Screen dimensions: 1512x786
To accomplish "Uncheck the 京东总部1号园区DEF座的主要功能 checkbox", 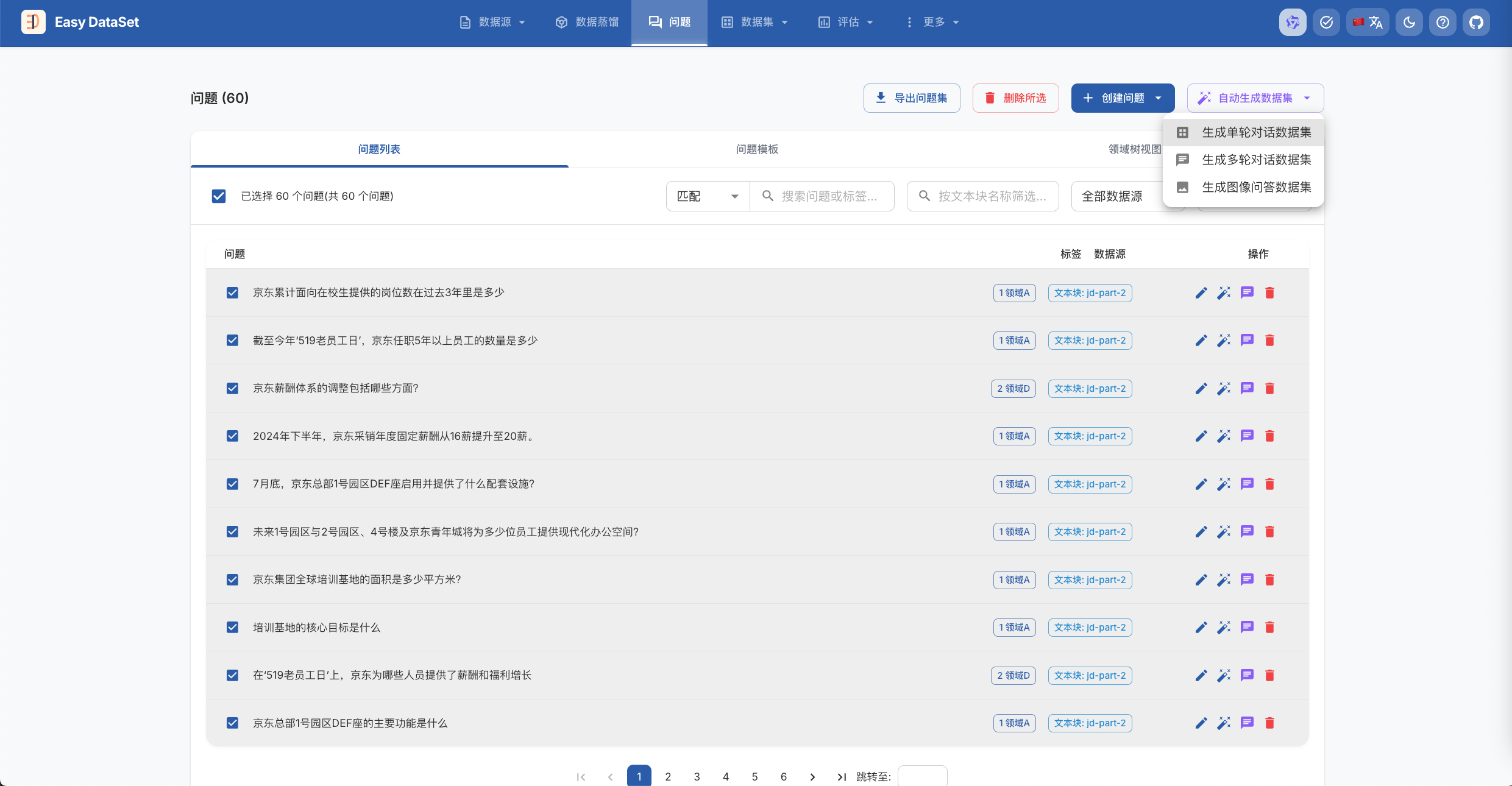I will 232,723.
